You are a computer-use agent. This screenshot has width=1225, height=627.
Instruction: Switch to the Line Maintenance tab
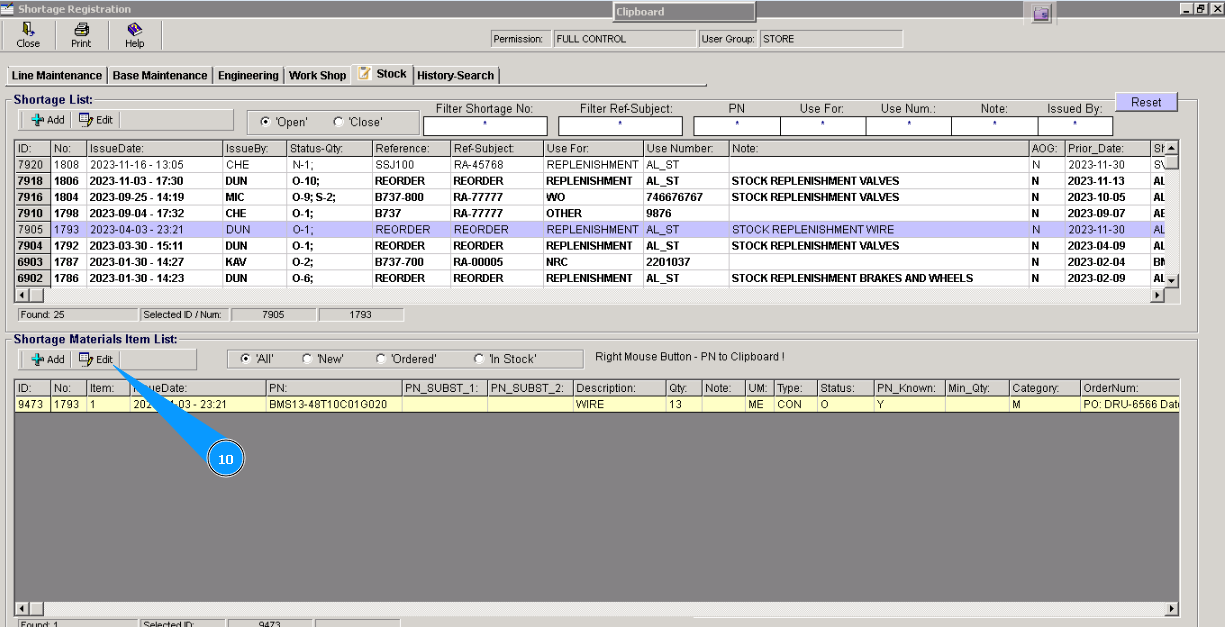pyautogui.click(x=57, y=75)
